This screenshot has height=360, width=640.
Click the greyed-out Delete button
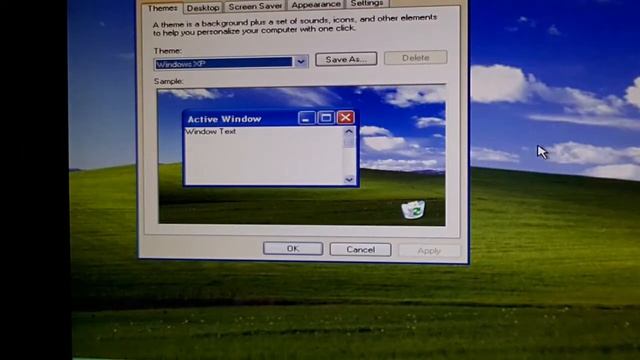[416, 58]
